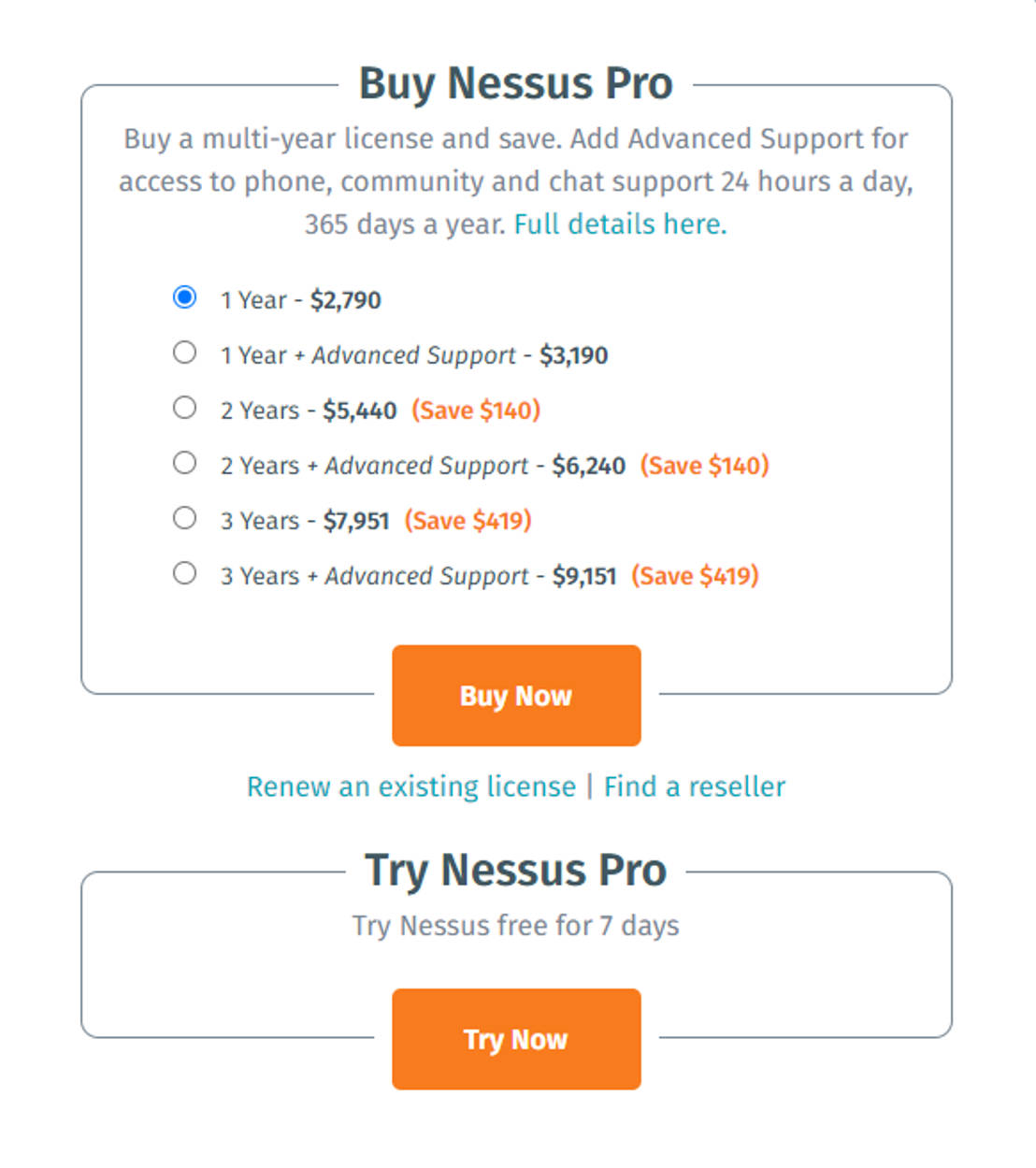Click the $6,240 price label

[x=588, y=466]
